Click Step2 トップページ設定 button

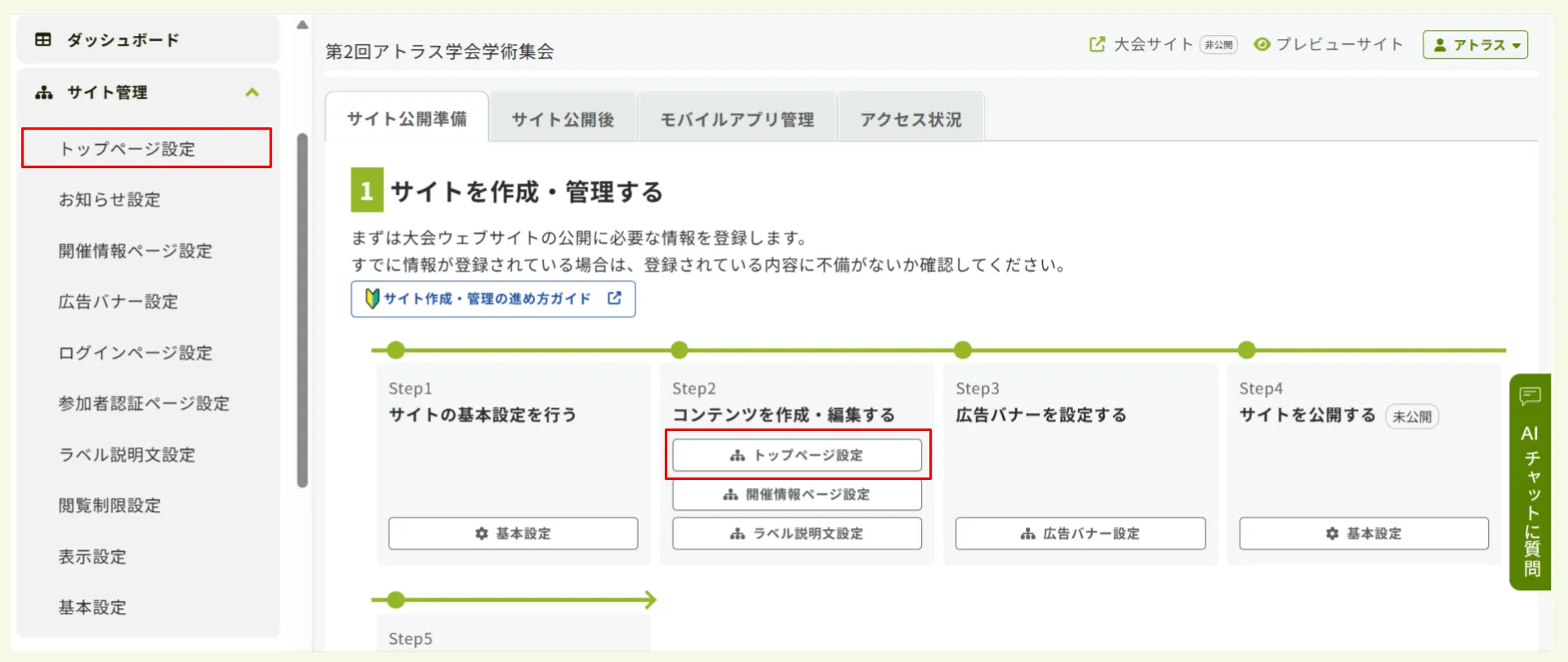[x=797, y=455]
